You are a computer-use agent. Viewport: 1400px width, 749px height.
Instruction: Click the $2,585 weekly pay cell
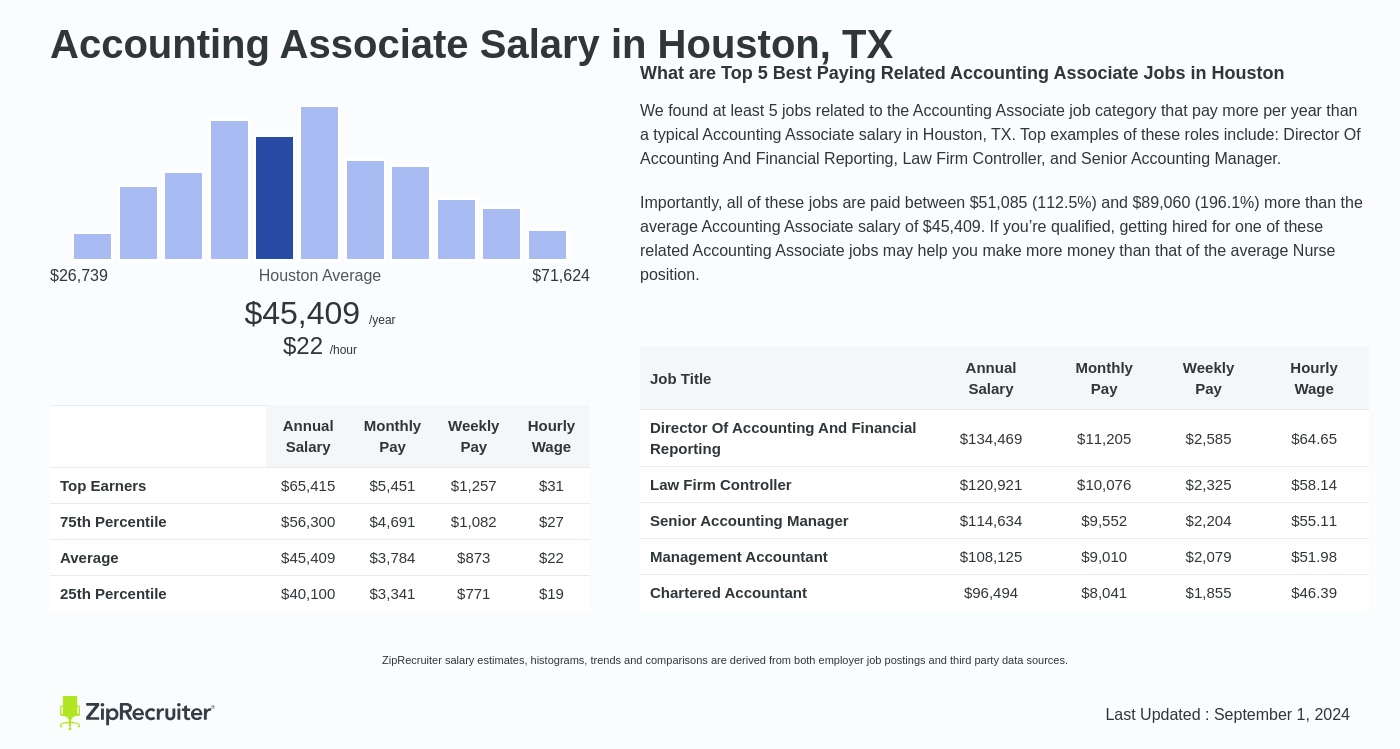(x=1209, y=438)
